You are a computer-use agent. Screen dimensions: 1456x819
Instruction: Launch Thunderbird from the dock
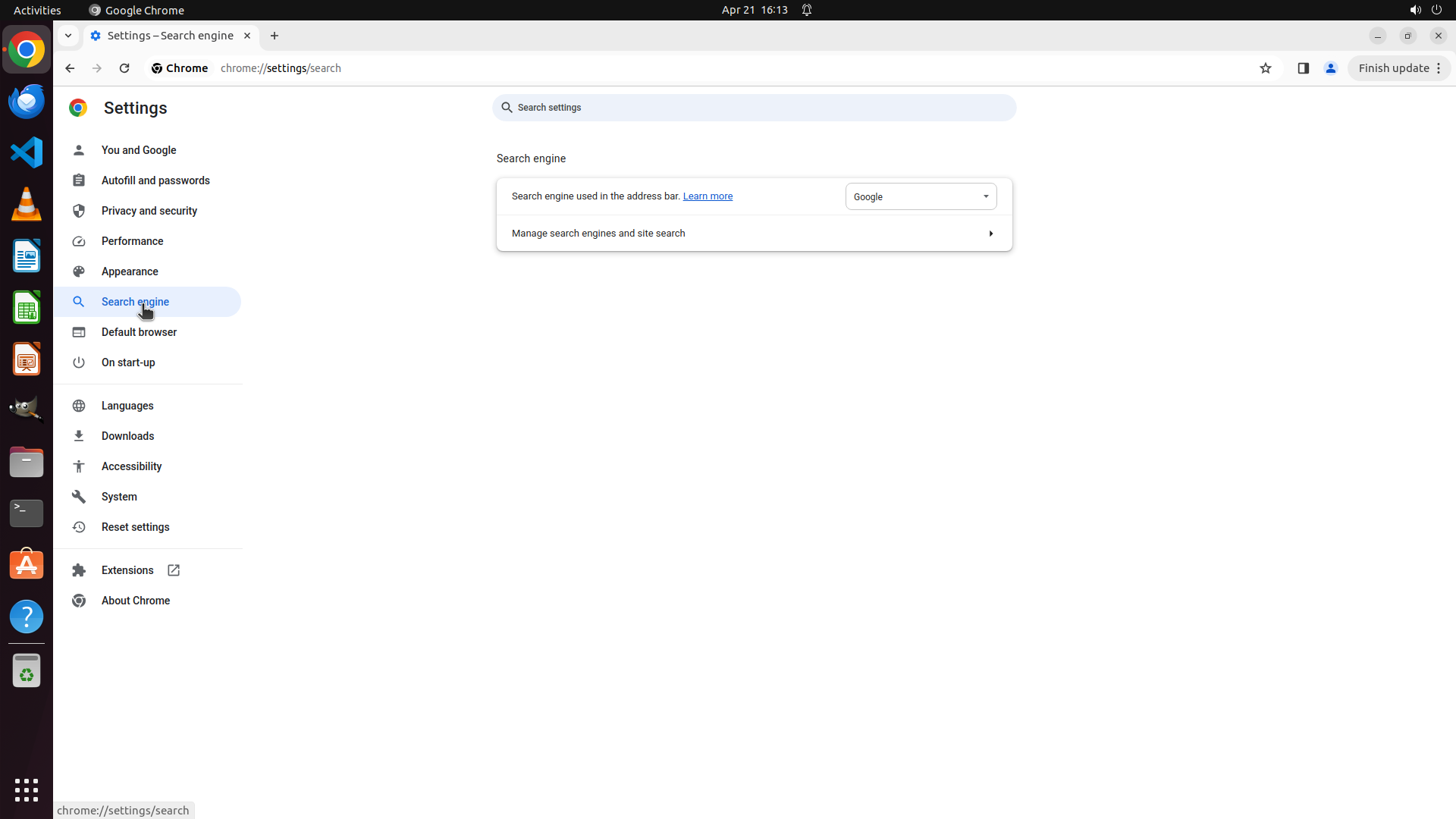click(27, 101)
